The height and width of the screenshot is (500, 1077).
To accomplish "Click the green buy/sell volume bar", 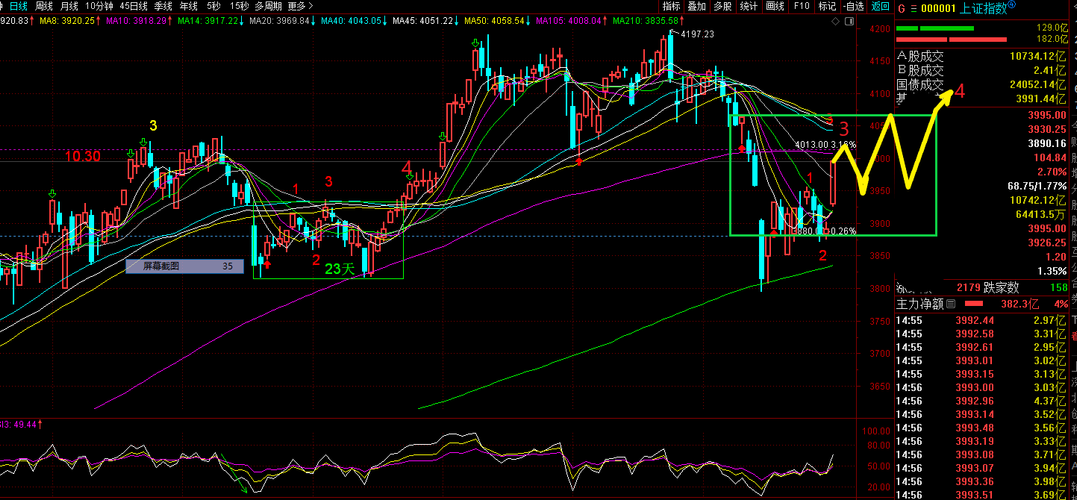I will tap(936, 28).
